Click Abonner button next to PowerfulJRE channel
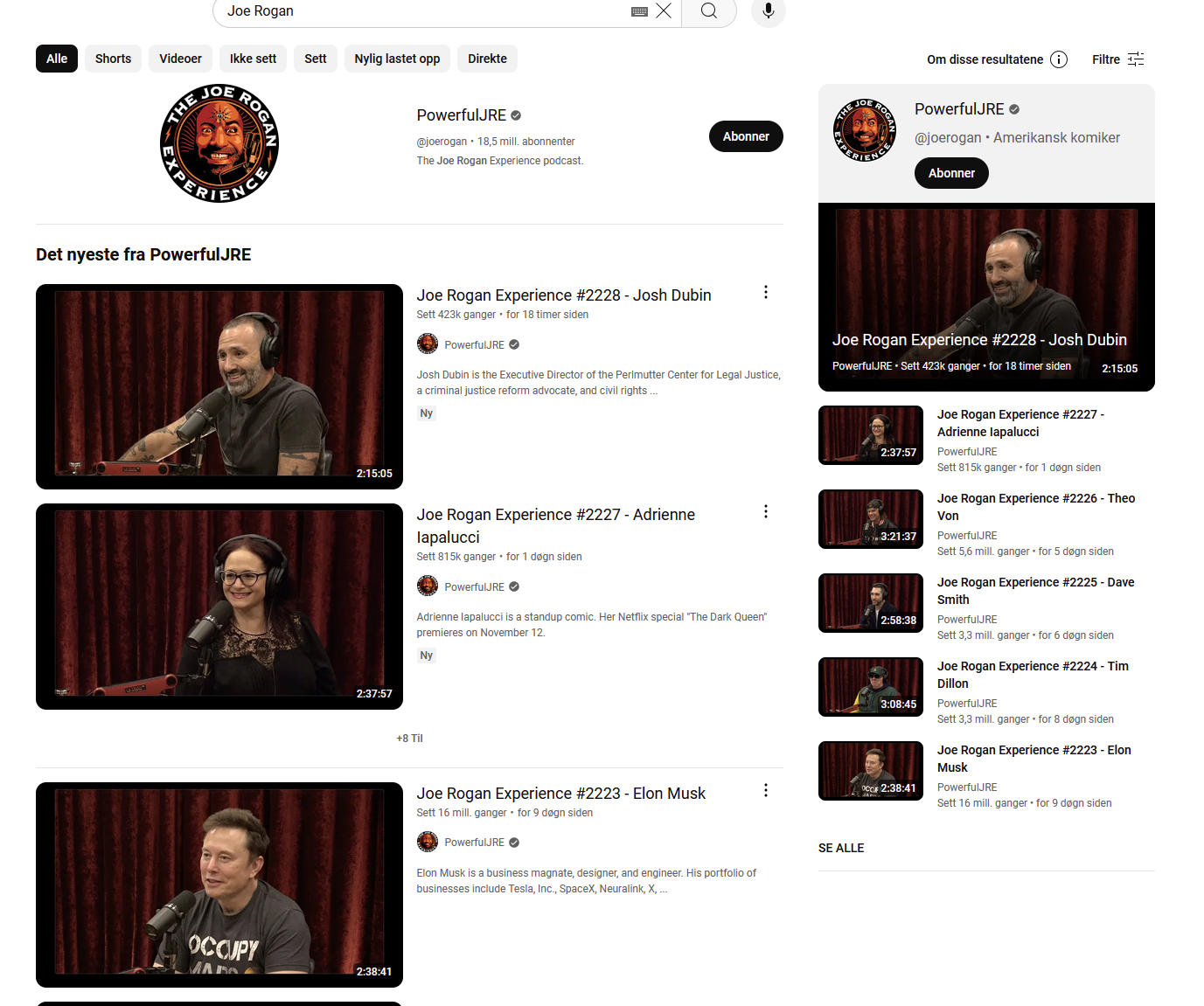Screen dimensions: 1204x1006 [x=746, y=136]
